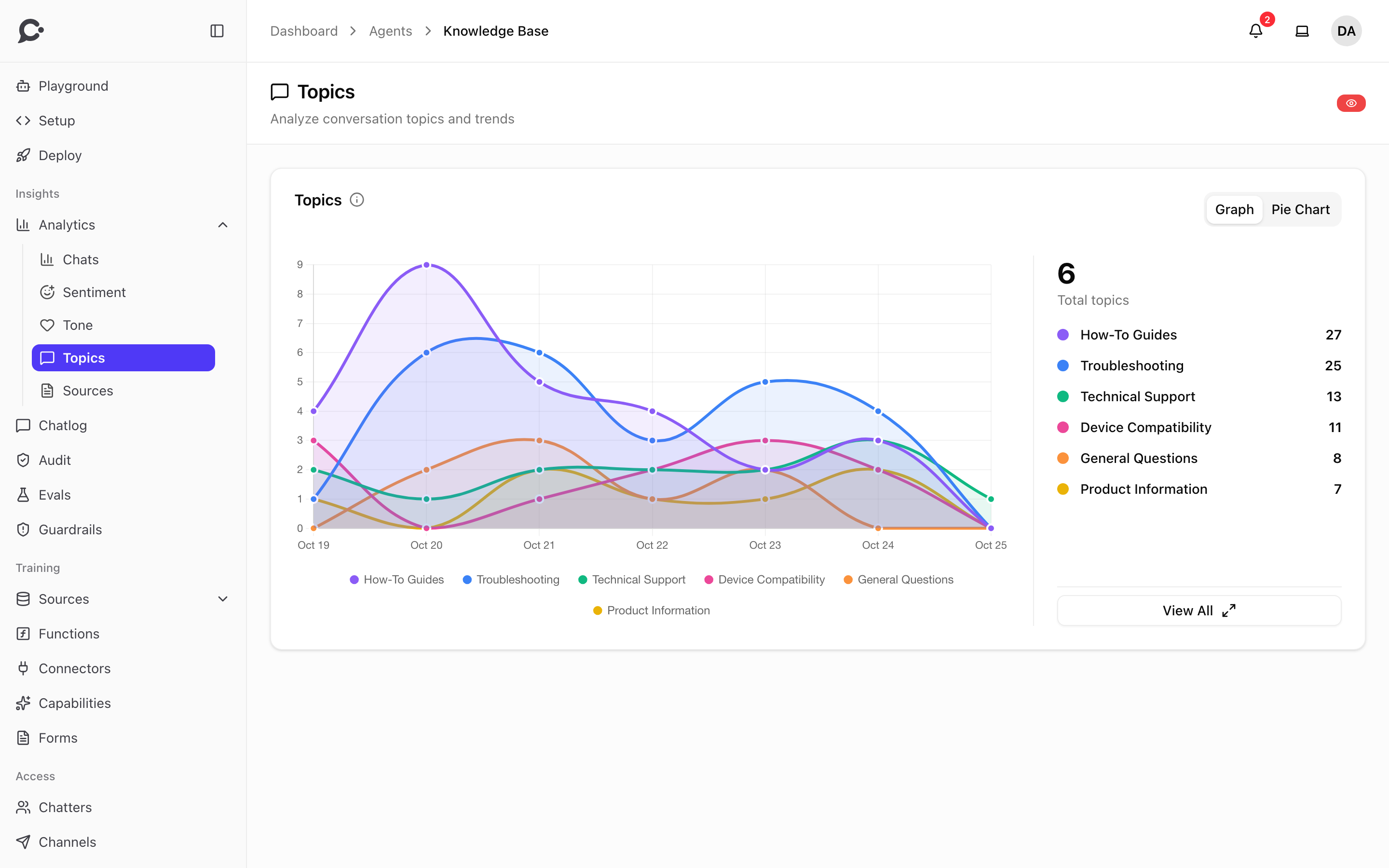Toggle the red eye visibility badge

[x=1351, y=103]
